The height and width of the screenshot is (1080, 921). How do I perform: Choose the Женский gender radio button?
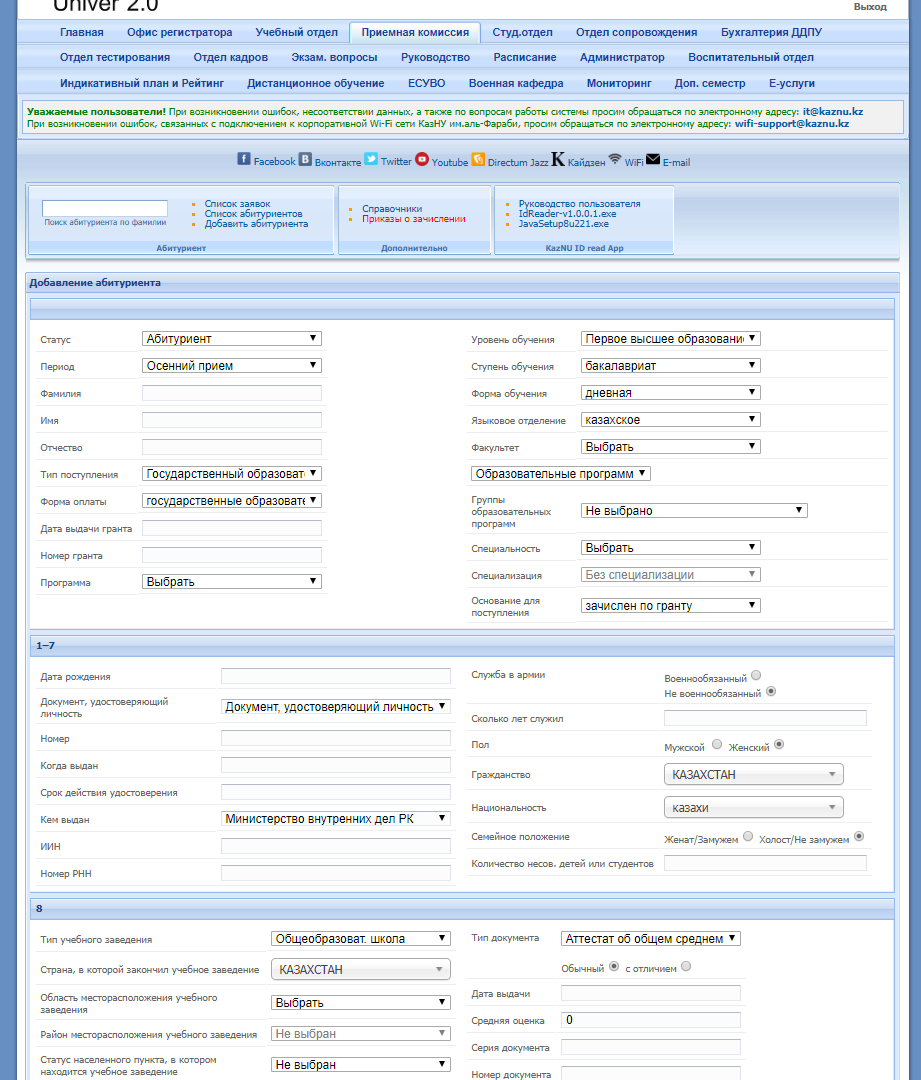pyautogui.click(x=779, y=744)
